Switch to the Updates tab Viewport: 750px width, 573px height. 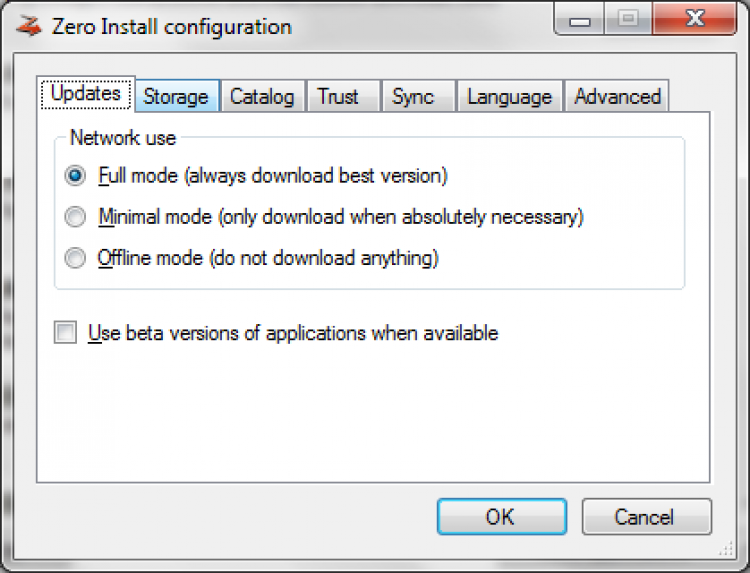point(86,94)
